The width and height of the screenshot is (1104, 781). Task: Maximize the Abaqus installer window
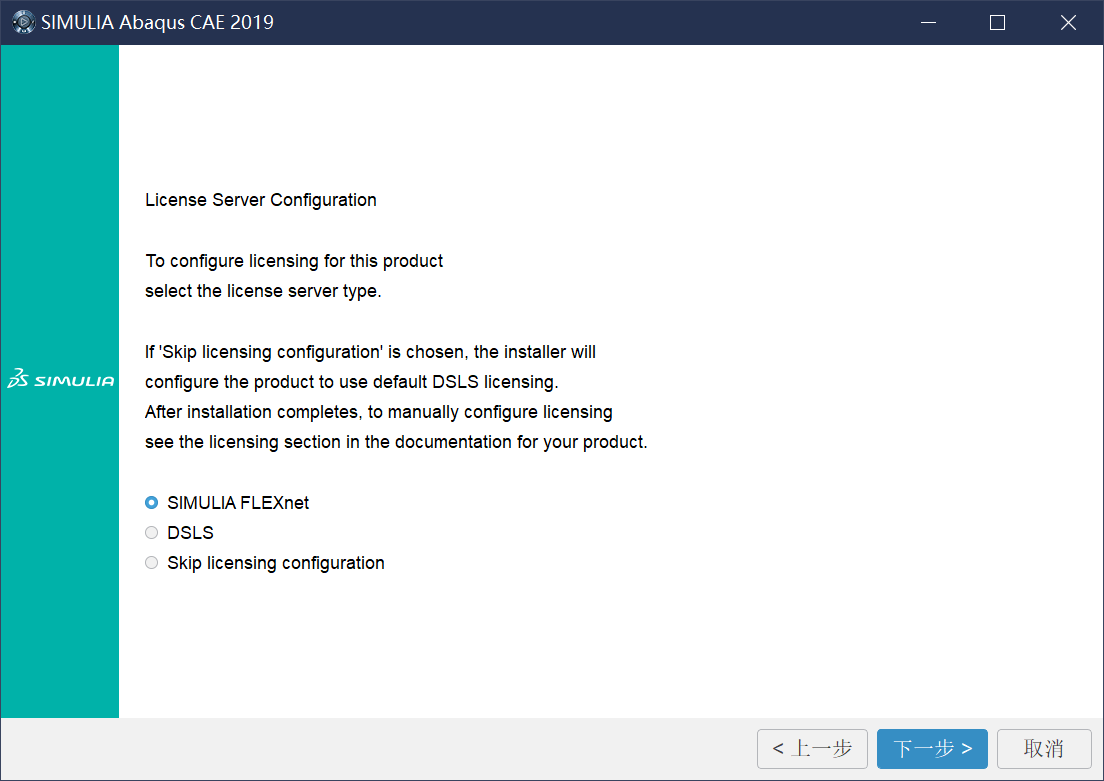point(997,22)
